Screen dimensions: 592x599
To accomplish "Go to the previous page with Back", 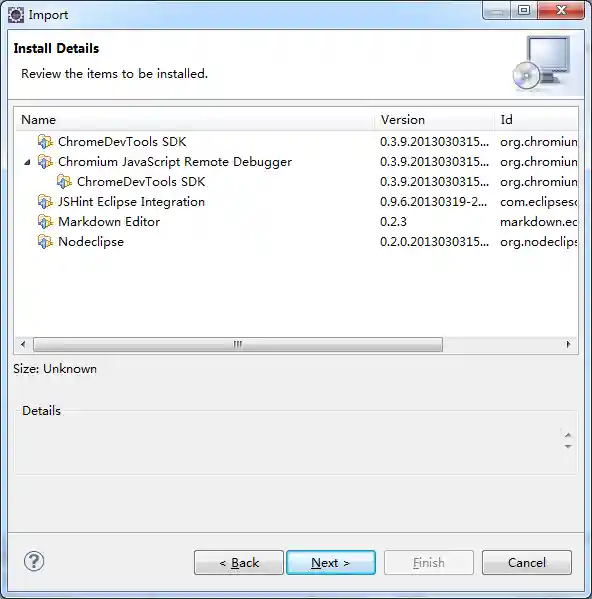I will pos(239,562).
